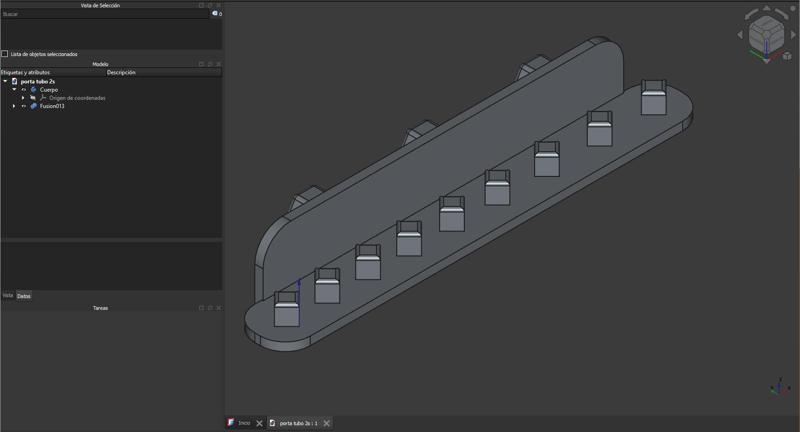The width and height of the screenshot is (800, 432).
Task: Collapse the Cuerpo tree node
Action: click(x=14, y=89)
